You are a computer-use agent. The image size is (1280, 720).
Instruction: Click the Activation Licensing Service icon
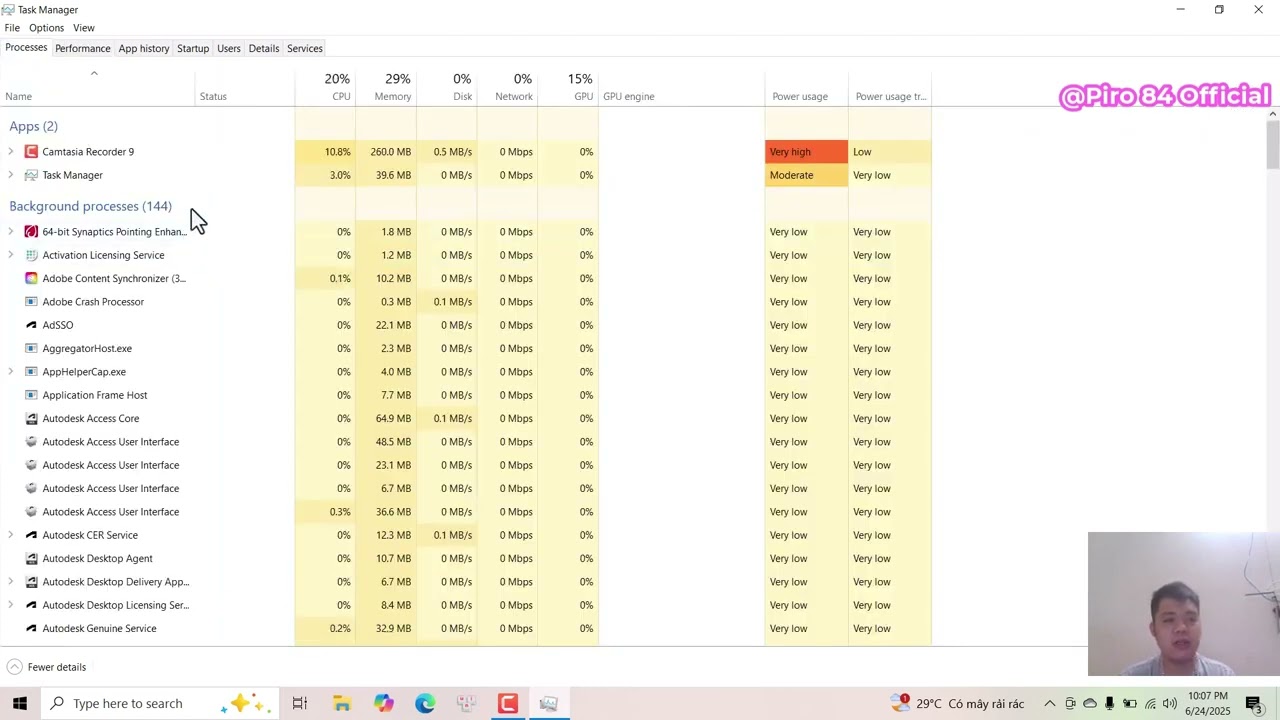point(31,255)
